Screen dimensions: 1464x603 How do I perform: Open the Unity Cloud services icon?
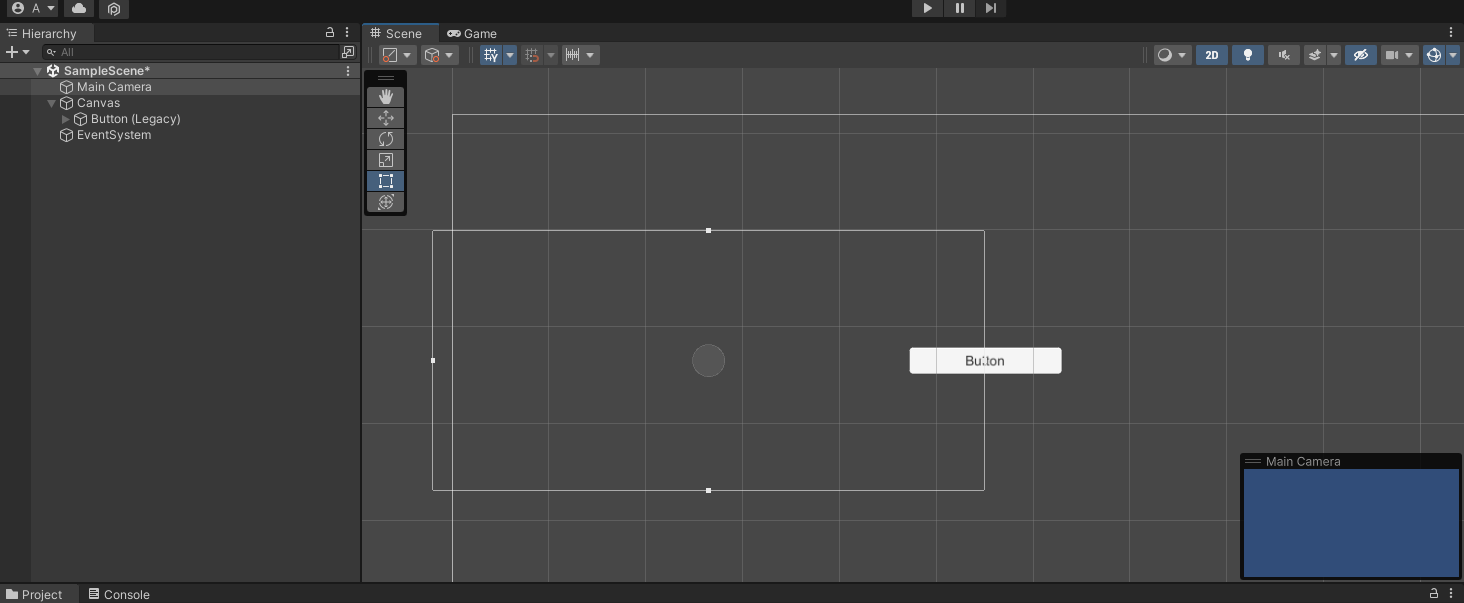click(79, 8)
